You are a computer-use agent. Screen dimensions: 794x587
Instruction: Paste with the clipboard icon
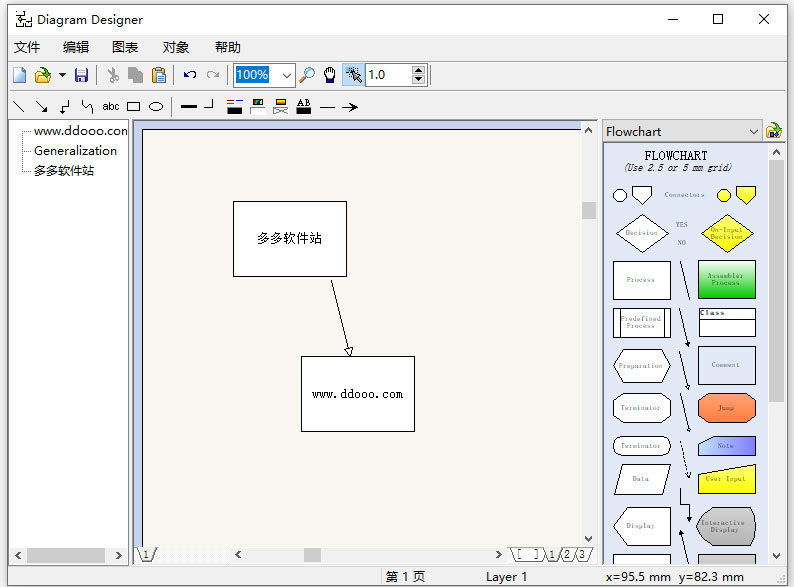point(159,75)
